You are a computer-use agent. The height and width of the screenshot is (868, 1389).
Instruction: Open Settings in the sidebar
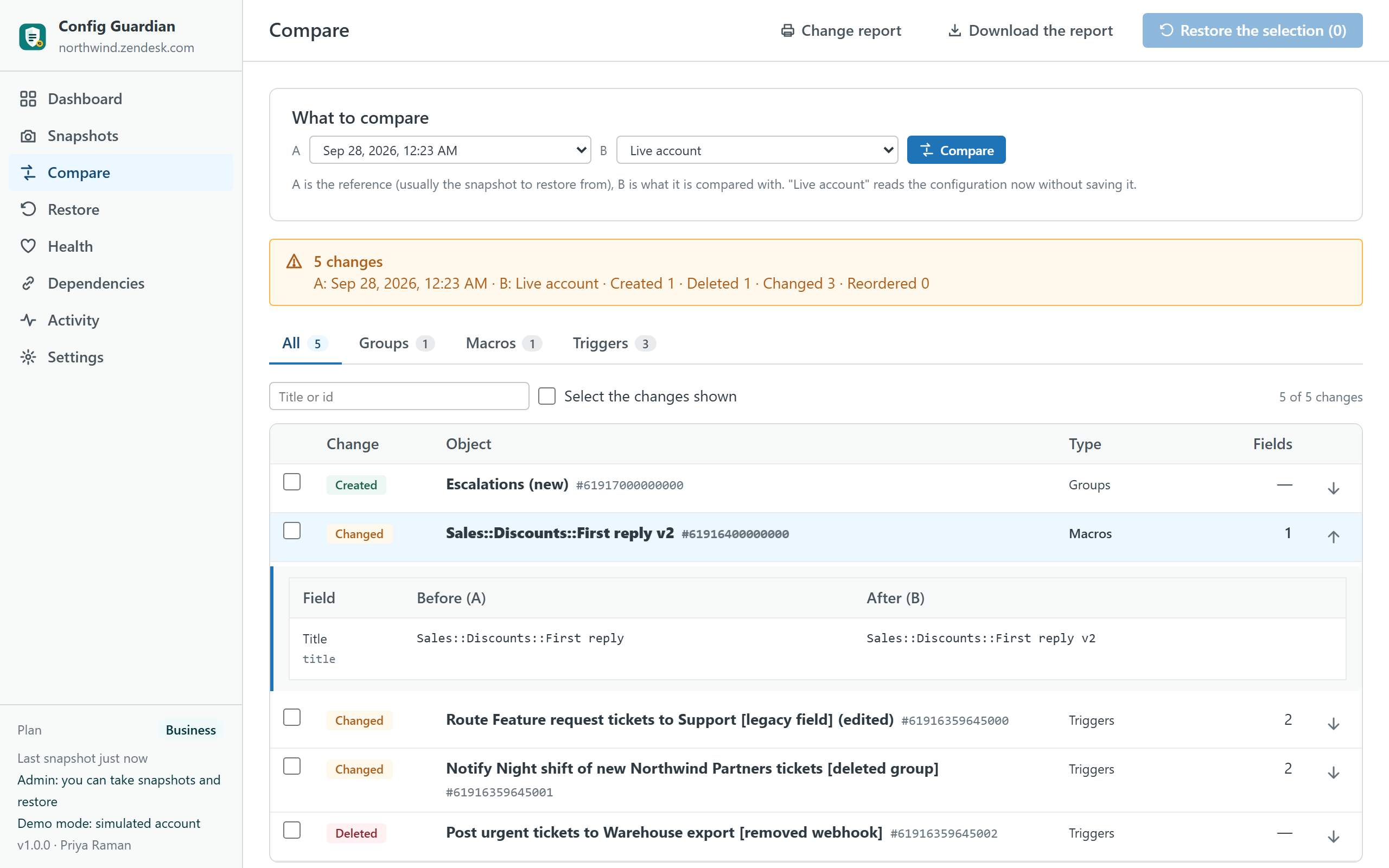click(x=121, y=357)
